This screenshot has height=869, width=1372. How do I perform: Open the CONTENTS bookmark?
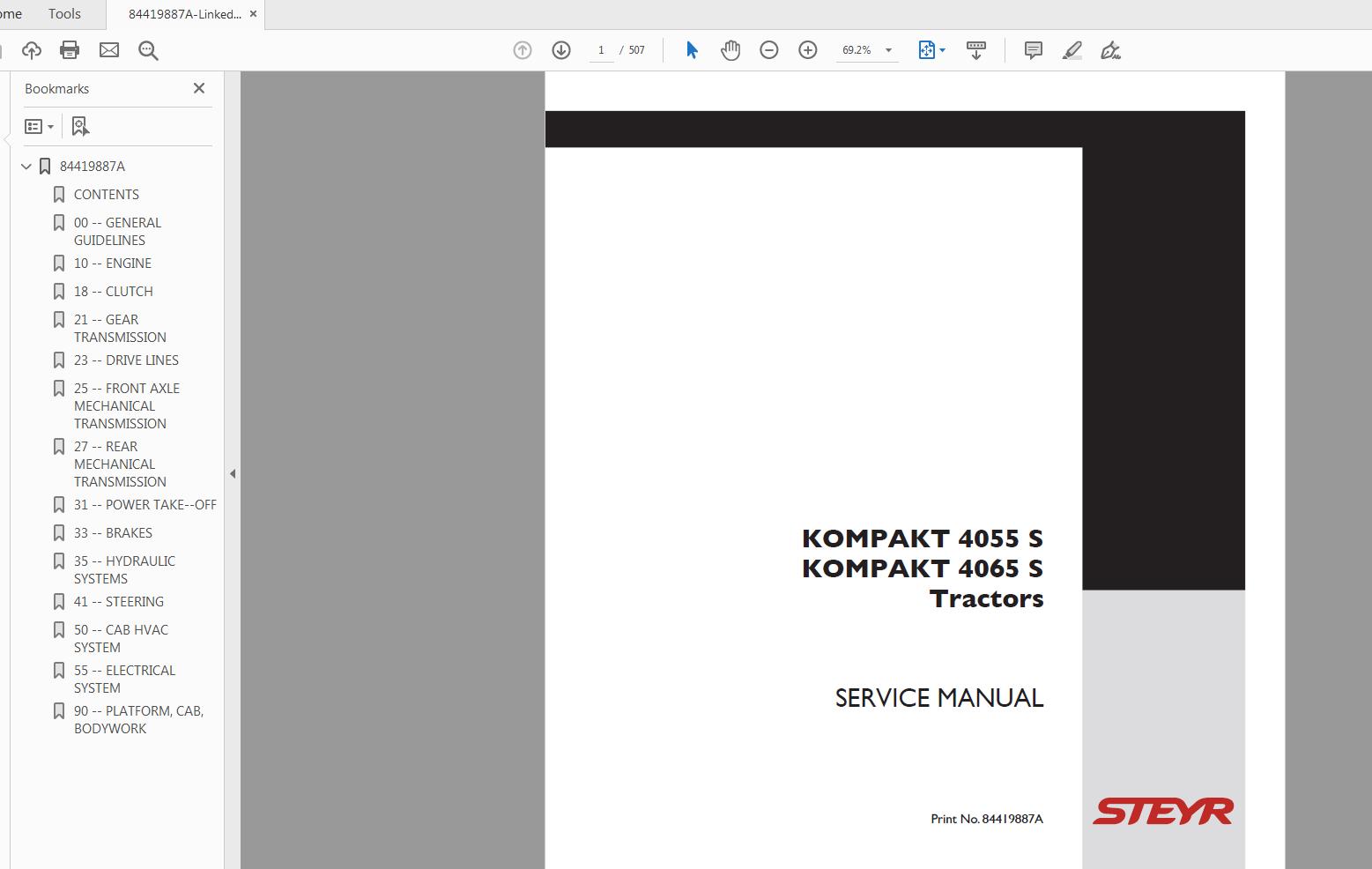tap(107, 195)
